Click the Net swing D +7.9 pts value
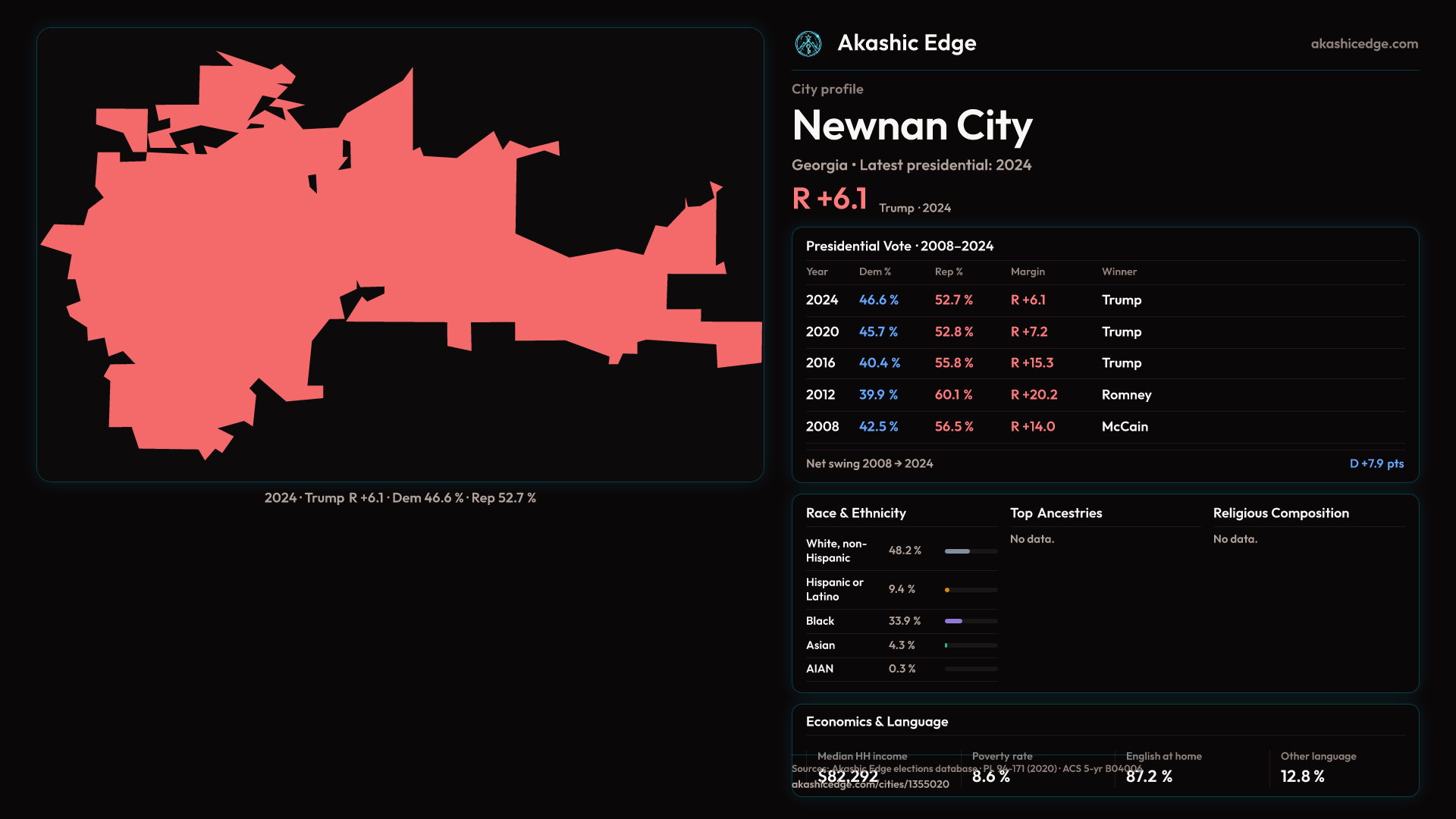This screenshot has height=819, width=1456. coord(1376,464)
